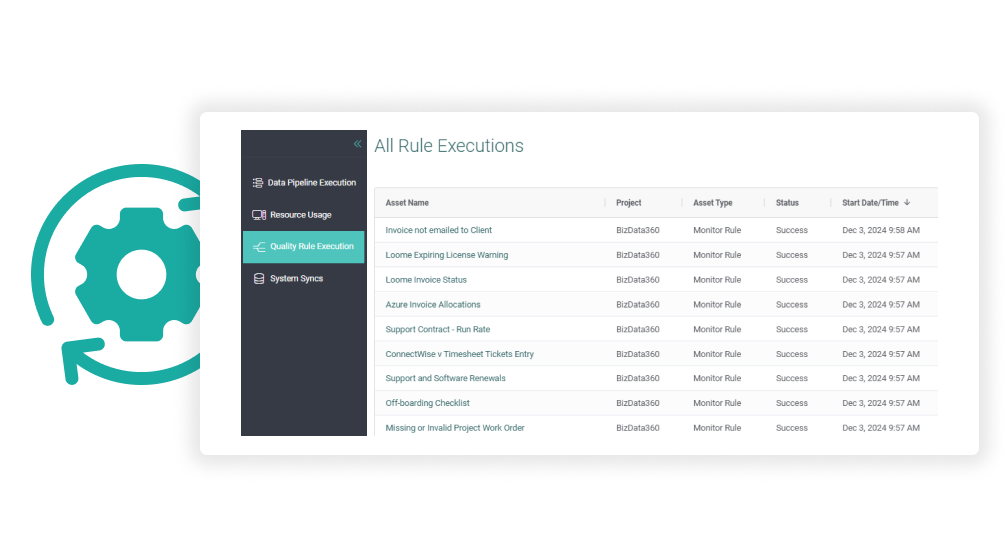Image resolution: width=1005 pixels, height=559 pixels.
Task: Click Monitor Rule in the ConnectWise v Timesheet row
Action: pyautogui.click(x=717, y=354)
